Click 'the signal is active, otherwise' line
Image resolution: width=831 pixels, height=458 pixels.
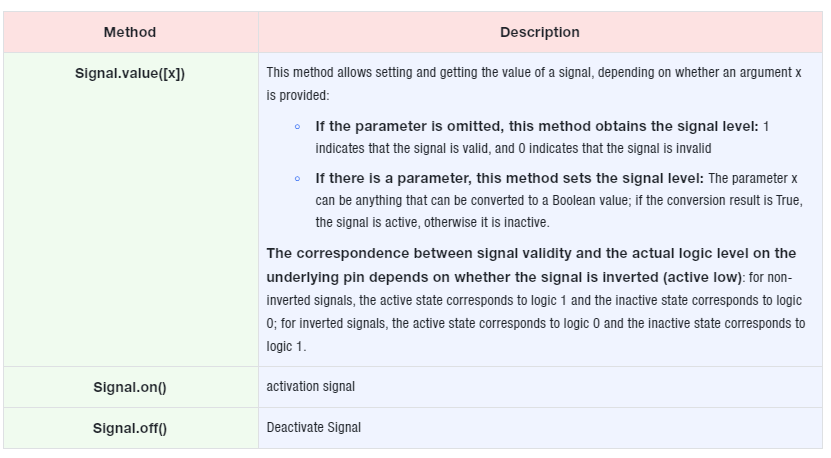432,222
